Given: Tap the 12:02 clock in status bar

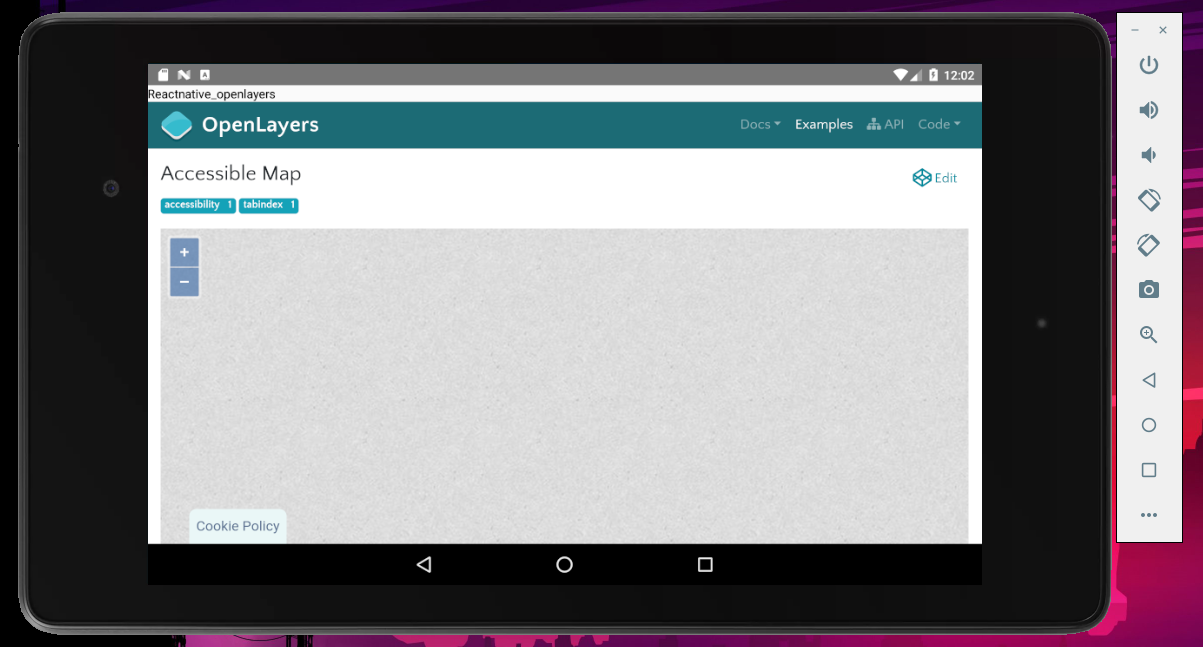Looking at the screenshot, I should click(959, 75).
